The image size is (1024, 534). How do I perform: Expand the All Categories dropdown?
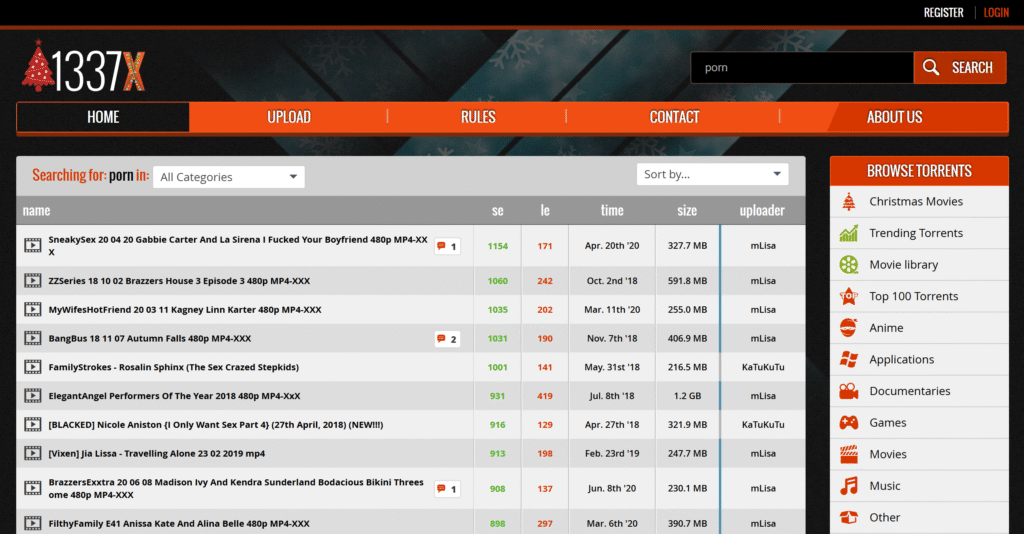[x=229, y=177]
